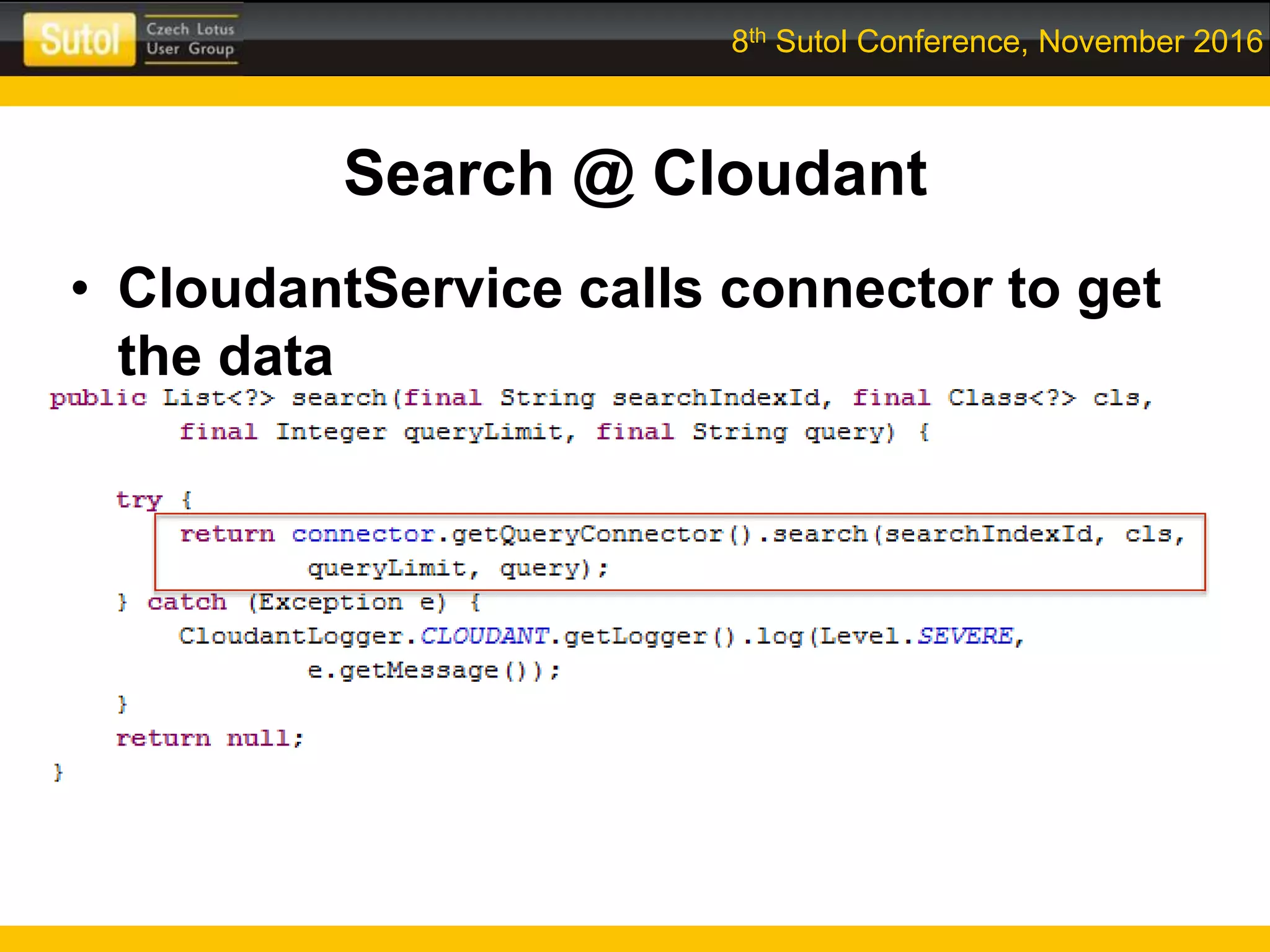This screenshot has width=1270, height=952.
Task: Click the 'return null;' statement
Action: click(210, 738)
